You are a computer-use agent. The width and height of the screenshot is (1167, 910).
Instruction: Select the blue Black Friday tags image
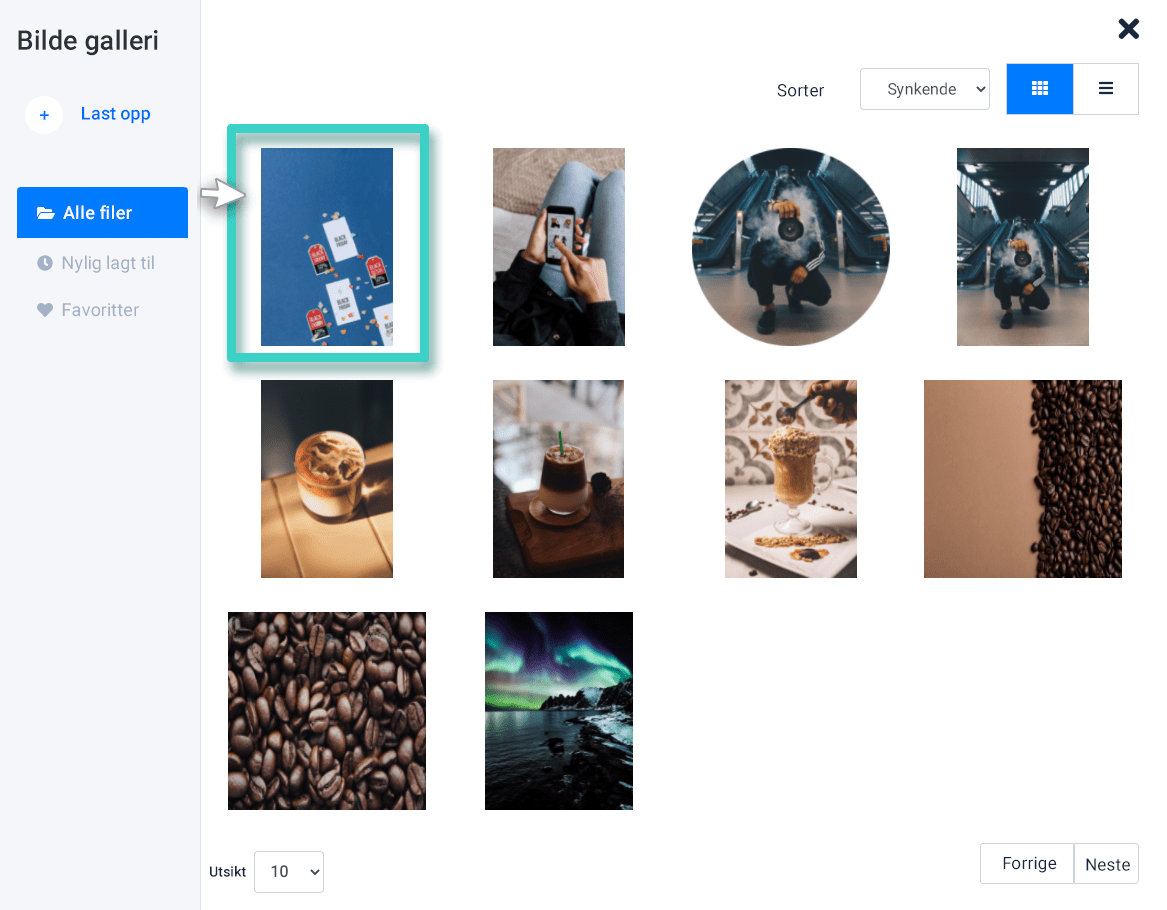[x=327, y=247]
